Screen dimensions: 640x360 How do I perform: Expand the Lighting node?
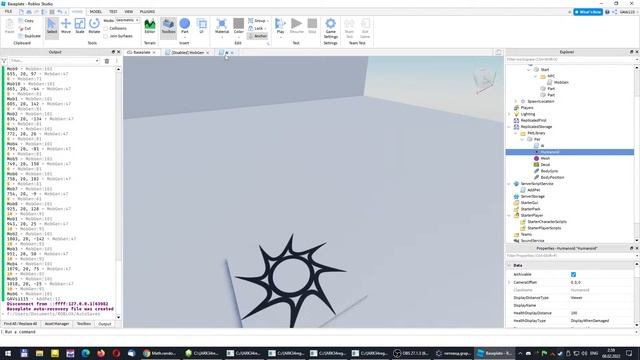[509, 114]
